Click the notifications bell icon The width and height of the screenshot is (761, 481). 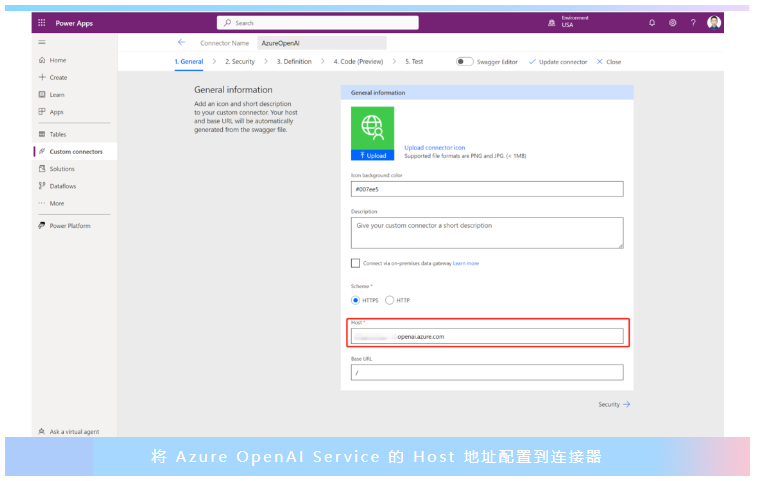click(652, 23)
